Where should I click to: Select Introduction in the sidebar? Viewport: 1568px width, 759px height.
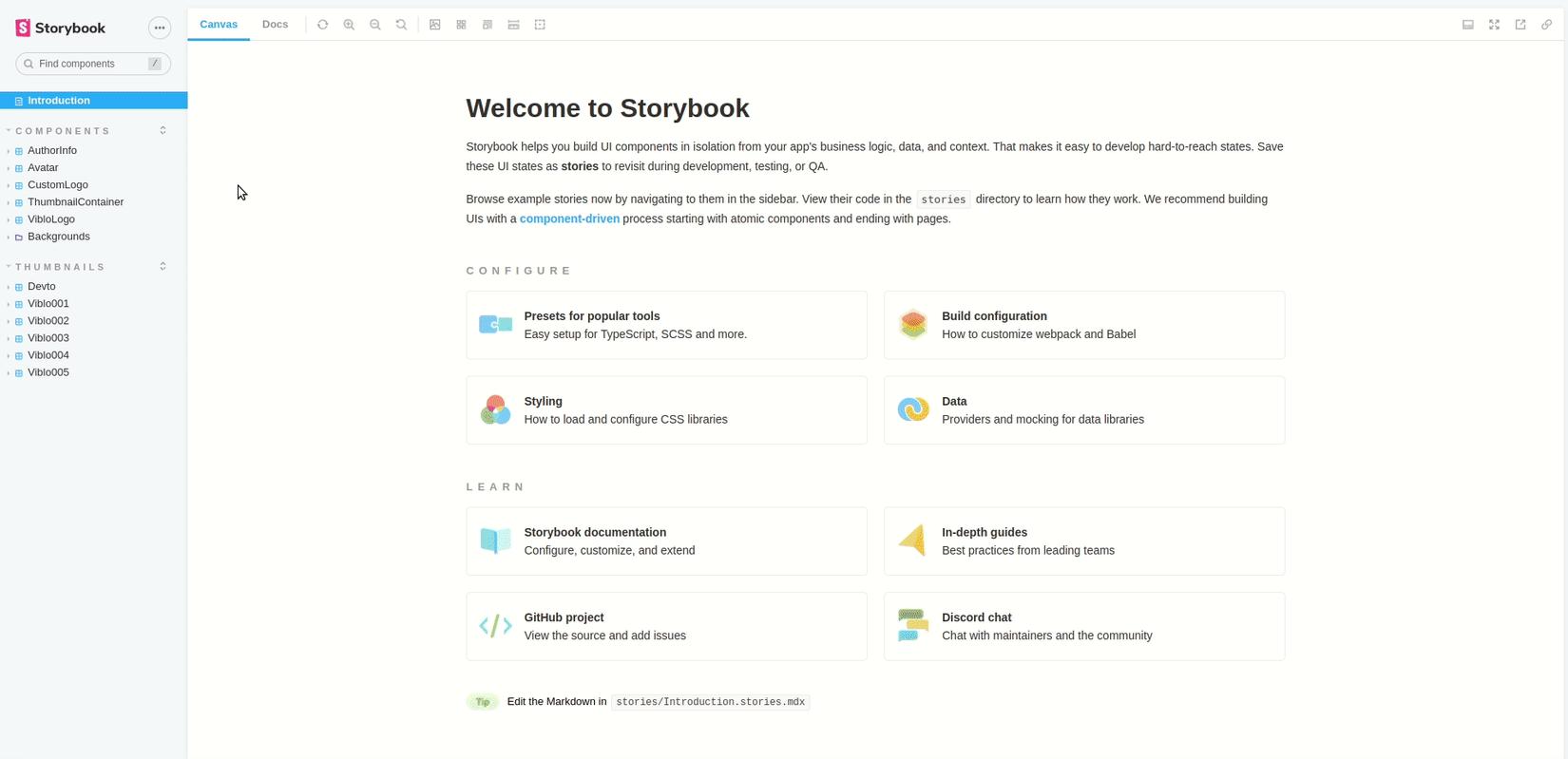pyautogui.click(x=94, y=101)
